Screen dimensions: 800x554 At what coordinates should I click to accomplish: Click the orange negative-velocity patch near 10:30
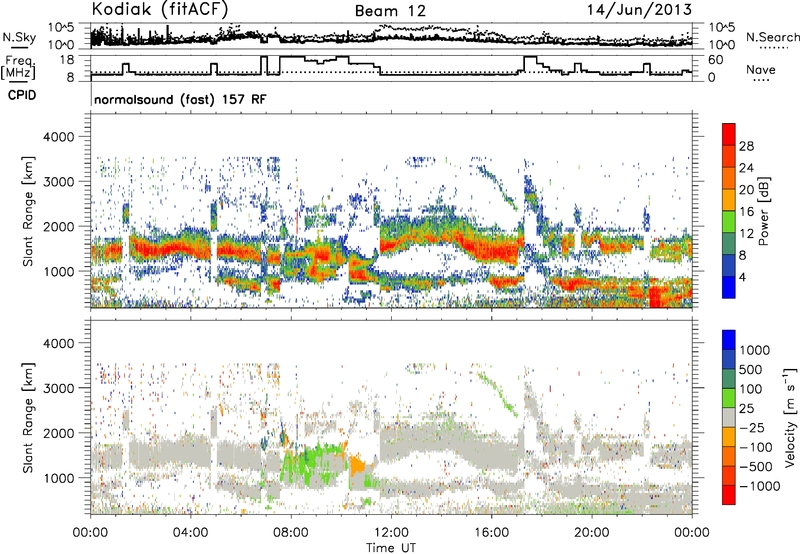(x=357, y=465)
